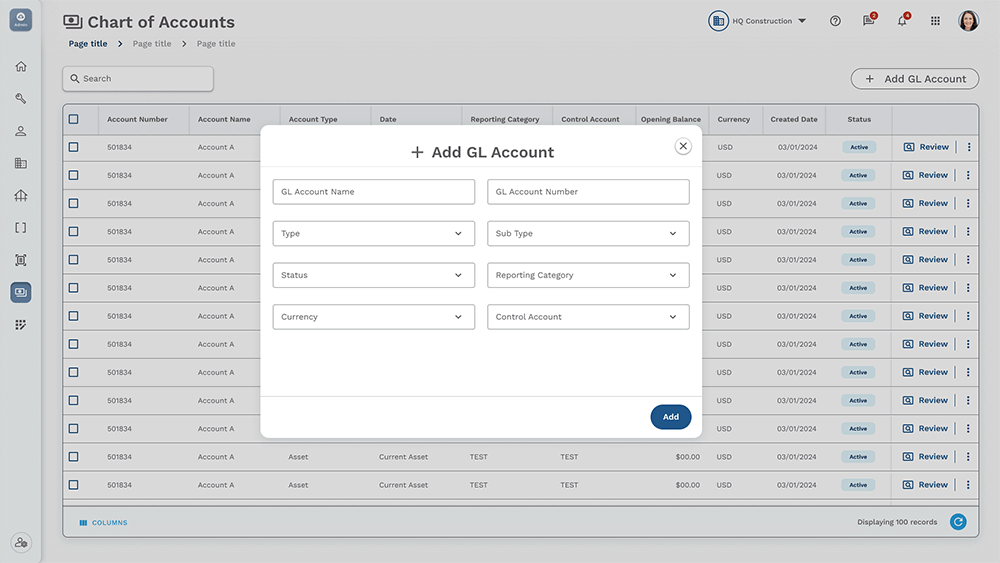
Task: Open the person profile sidebar icon
Action: tap(21, 131)
